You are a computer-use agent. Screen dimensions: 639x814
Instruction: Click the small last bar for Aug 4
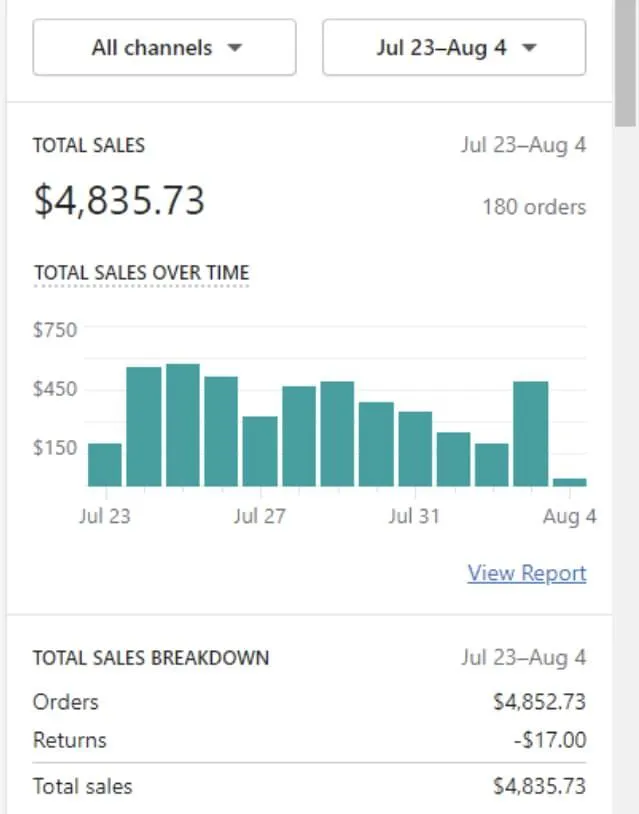[569, 482]
